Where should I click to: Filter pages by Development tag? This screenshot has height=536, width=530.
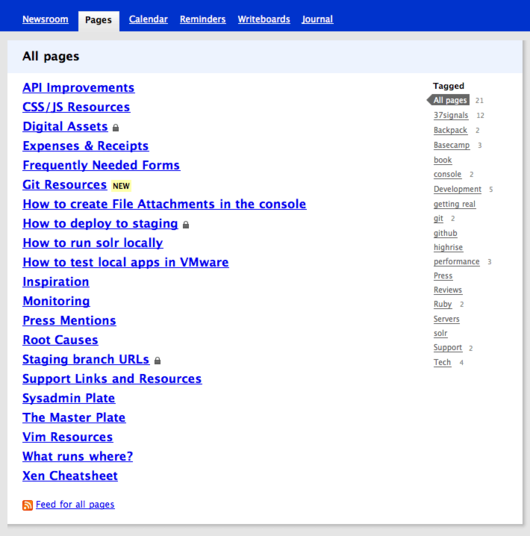click(x=457, y=189)
